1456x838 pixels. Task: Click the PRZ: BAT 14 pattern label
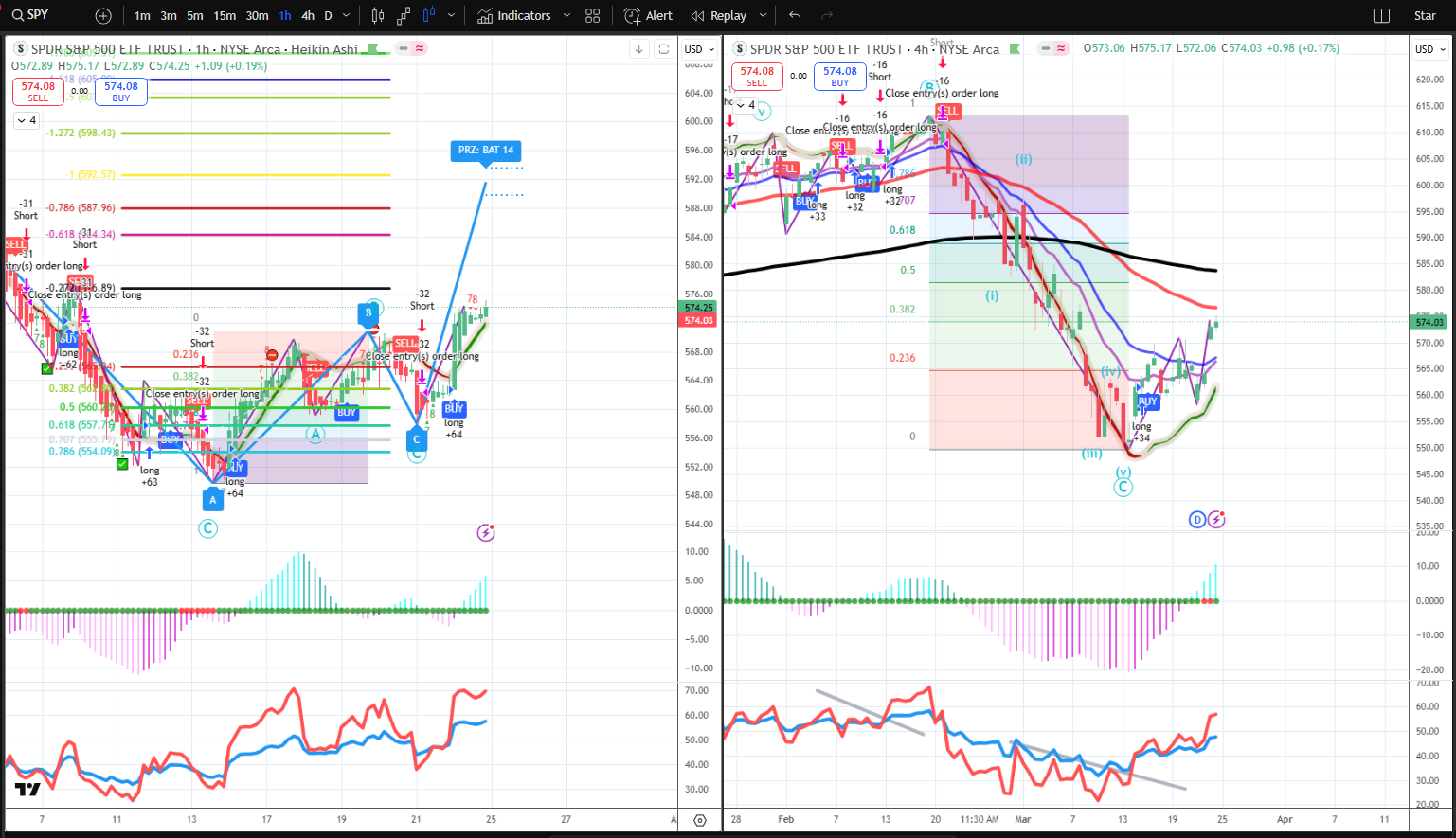click(486, 151)
